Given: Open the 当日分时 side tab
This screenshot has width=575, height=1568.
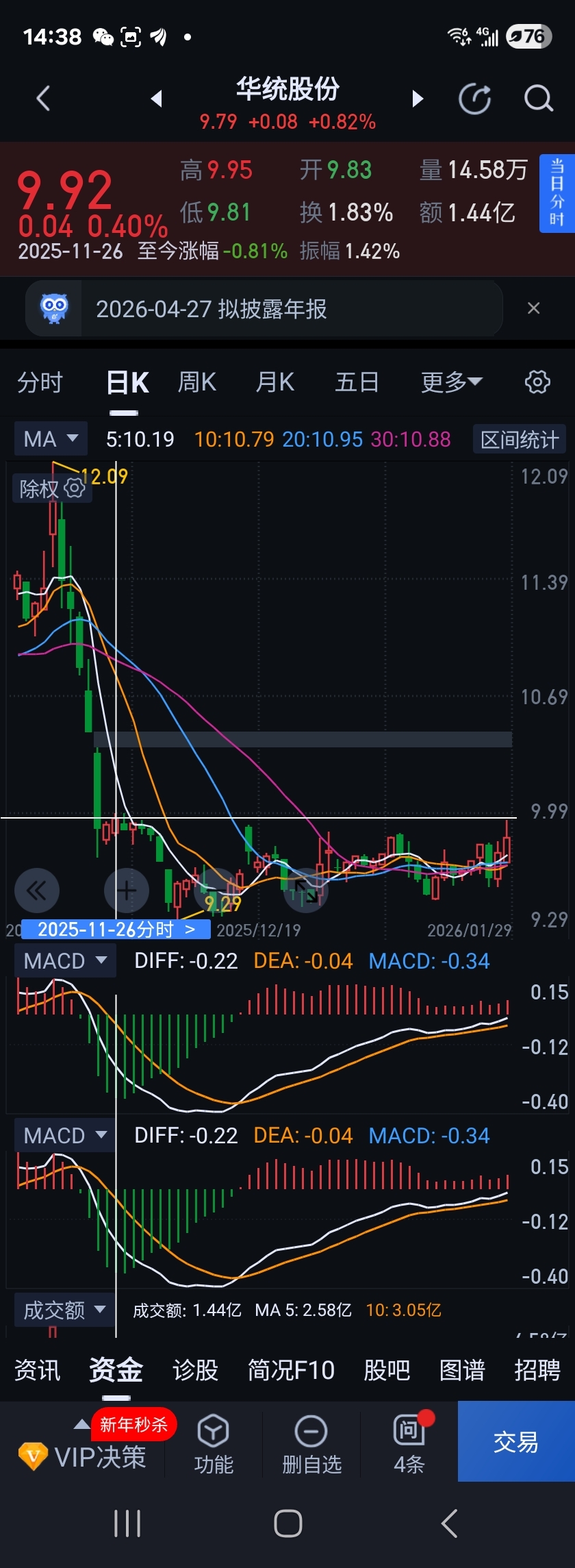Looking at the screenshot, I should coord(557,193).
